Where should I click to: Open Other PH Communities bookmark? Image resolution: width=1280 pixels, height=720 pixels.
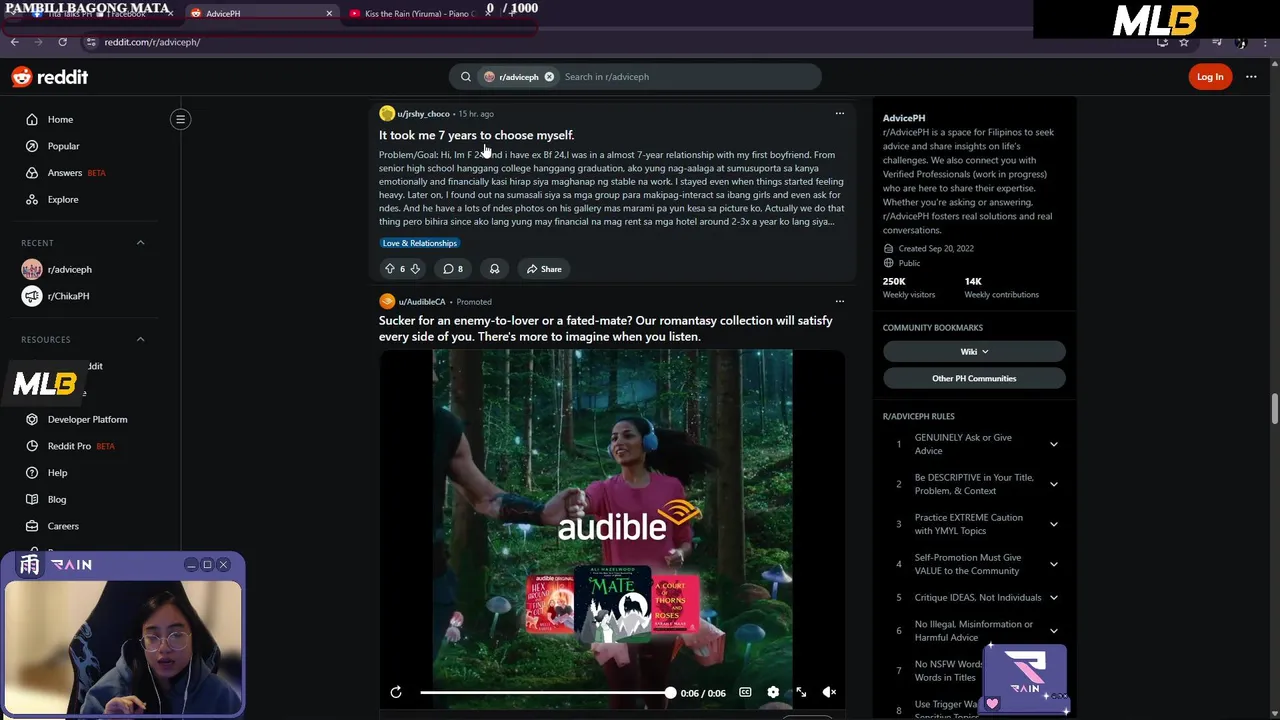974,378
